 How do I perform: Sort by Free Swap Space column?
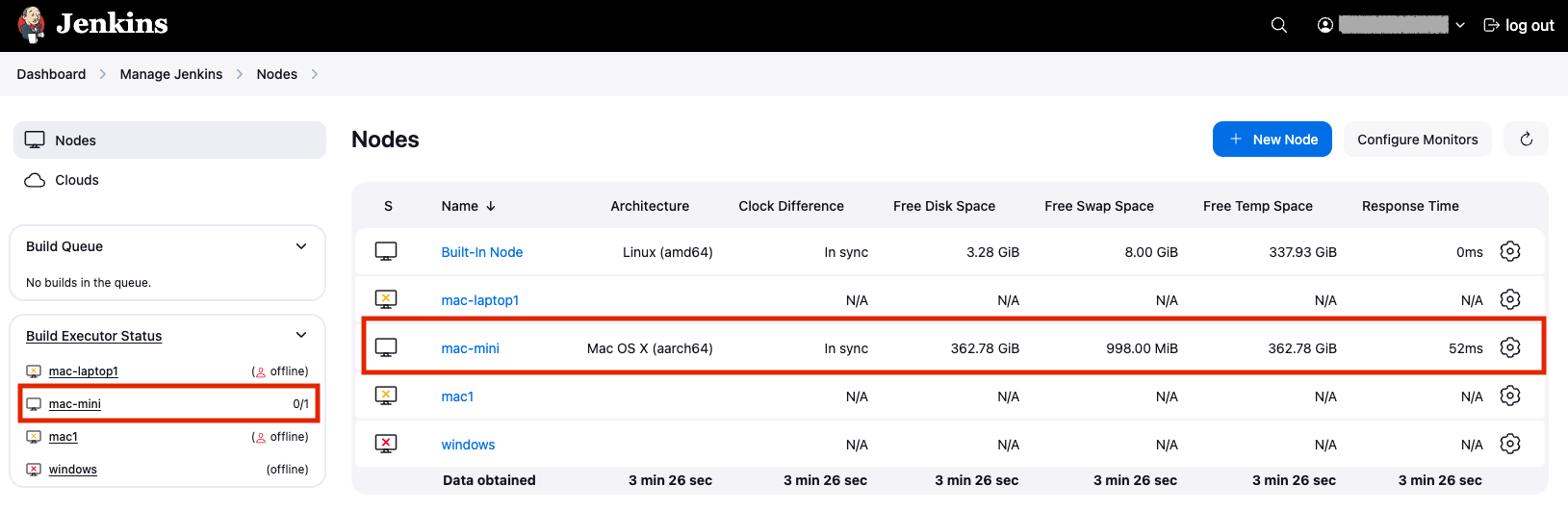click(x=1099, y=206)
